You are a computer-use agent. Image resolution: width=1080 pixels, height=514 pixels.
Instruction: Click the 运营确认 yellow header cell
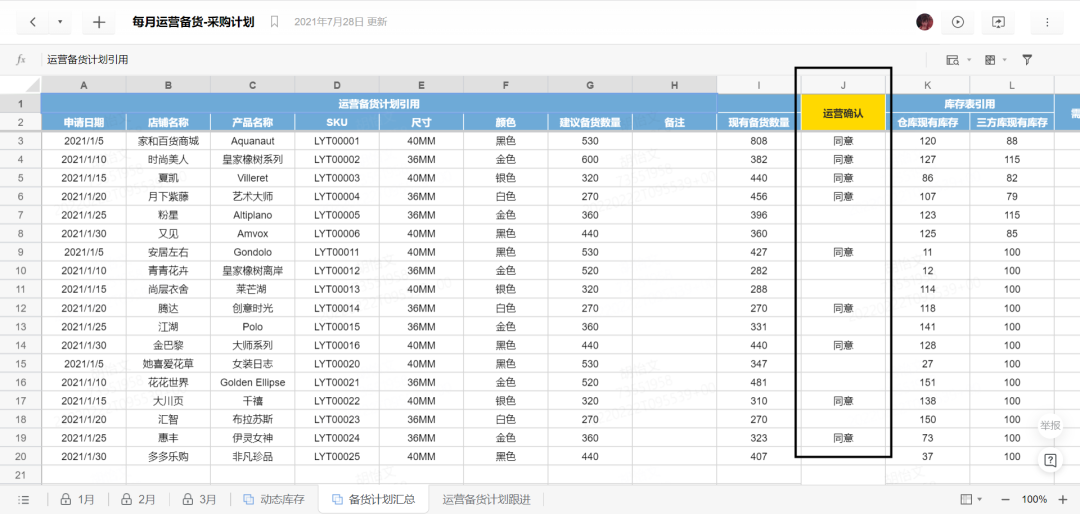[x=843, y=113]
